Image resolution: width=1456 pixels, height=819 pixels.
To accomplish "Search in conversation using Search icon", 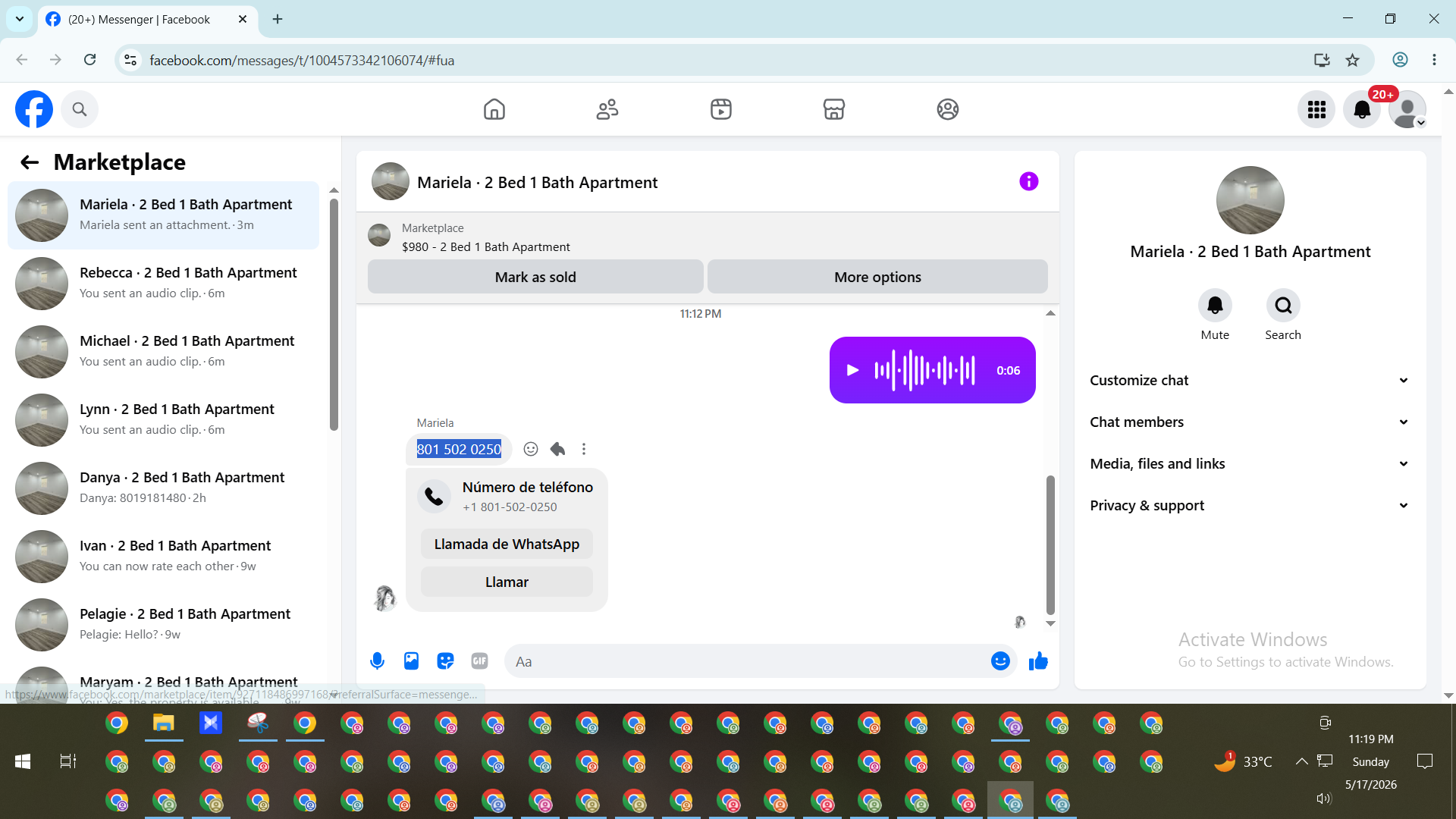I will click(x=1283, y=306).
